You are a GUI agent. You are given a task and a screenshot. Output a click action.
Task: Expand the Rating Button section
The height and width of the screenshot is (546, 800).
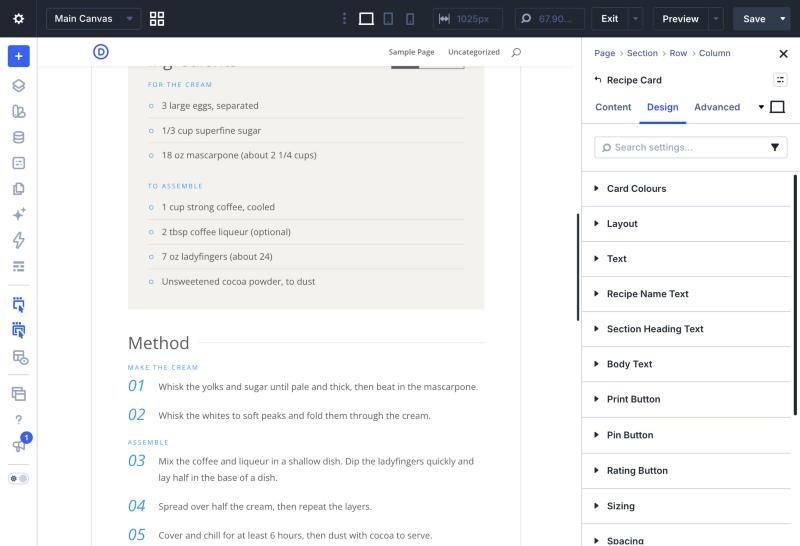pos(686,471)
